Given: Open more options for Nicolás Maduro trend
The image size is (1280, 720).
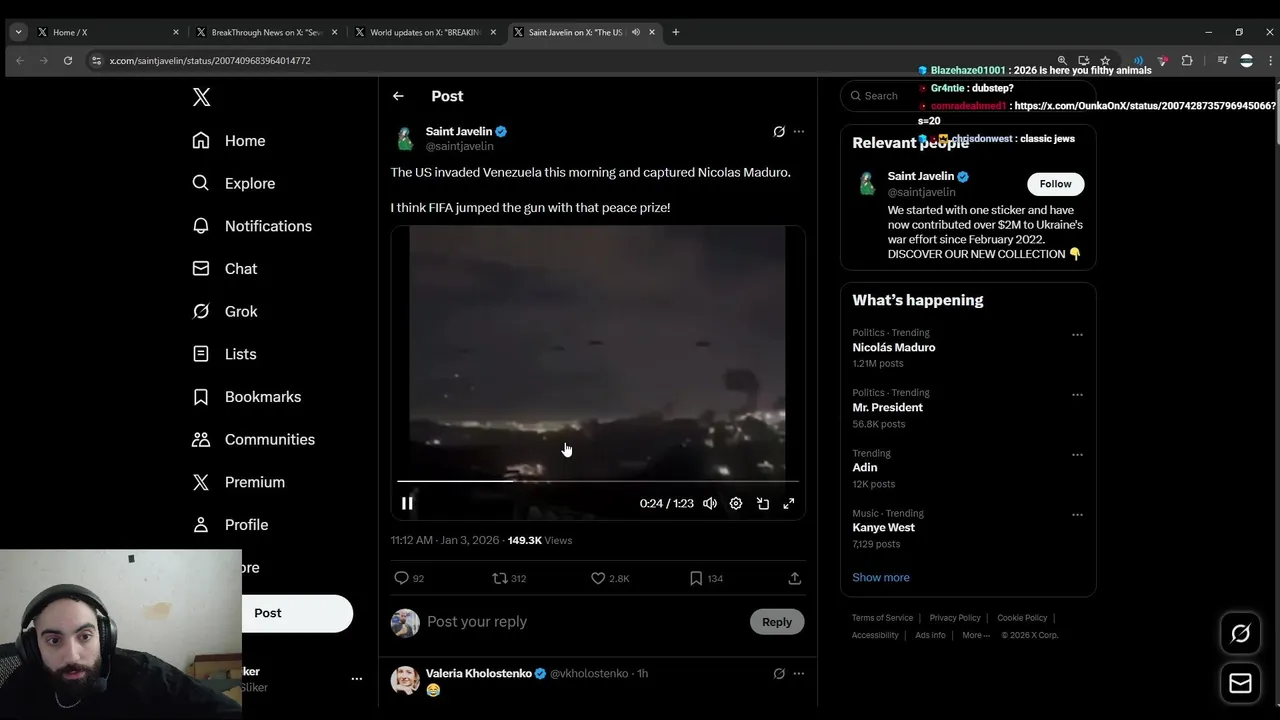Looking at the screenshot, I should pos(1077,335).
